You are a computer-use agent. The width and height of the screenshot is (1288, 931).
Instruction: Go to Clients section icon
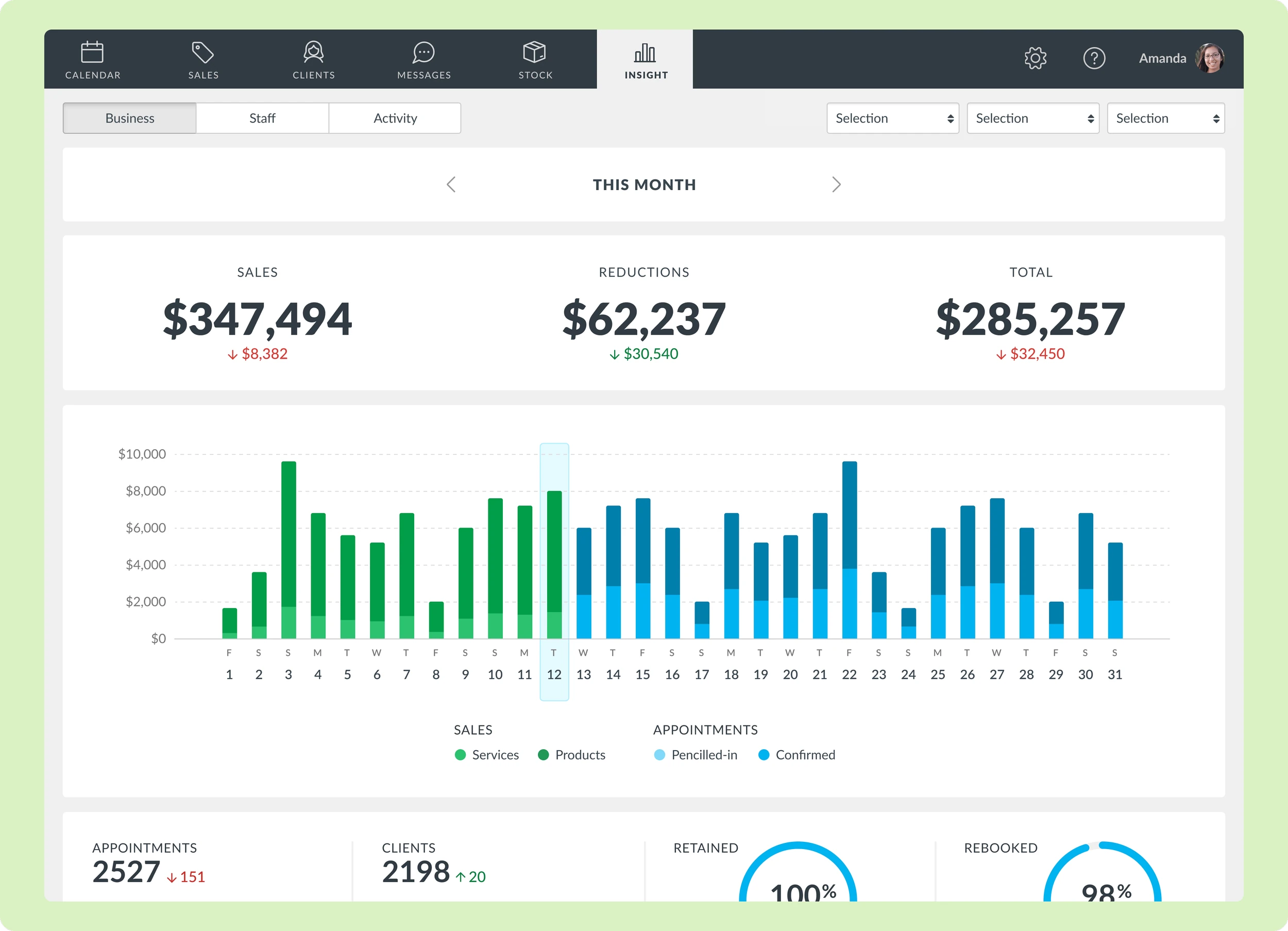point(313,52)
